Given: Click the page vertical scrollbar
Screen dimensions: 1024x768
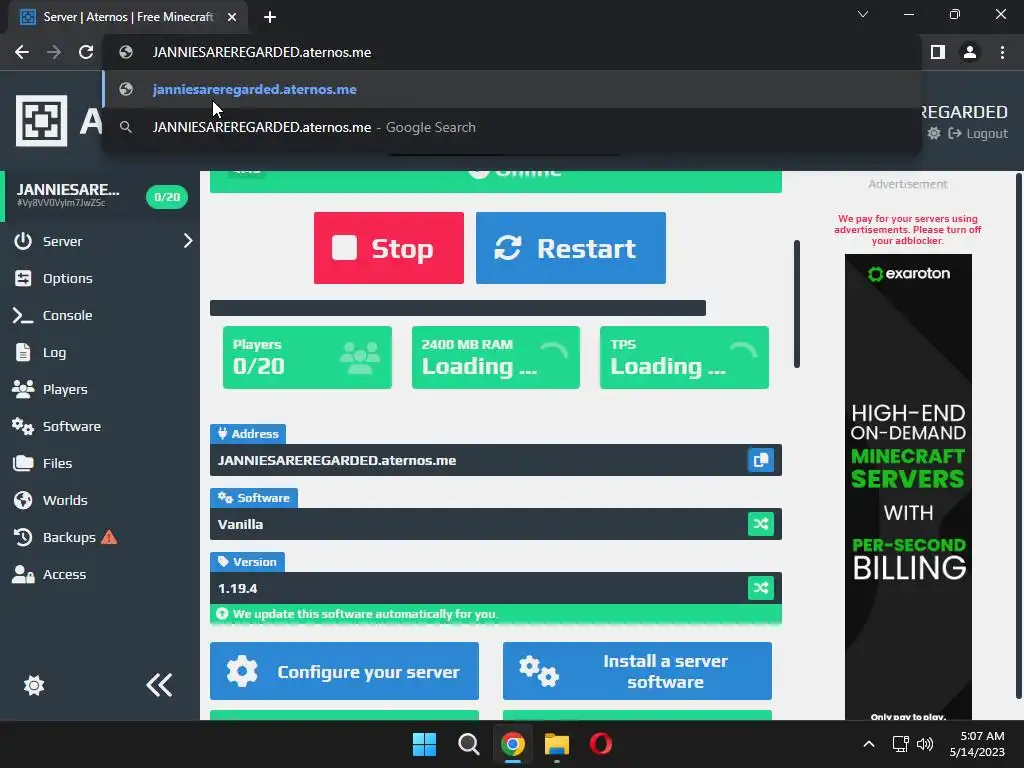Looking at the screenshot, I should tap(1019, 436).
